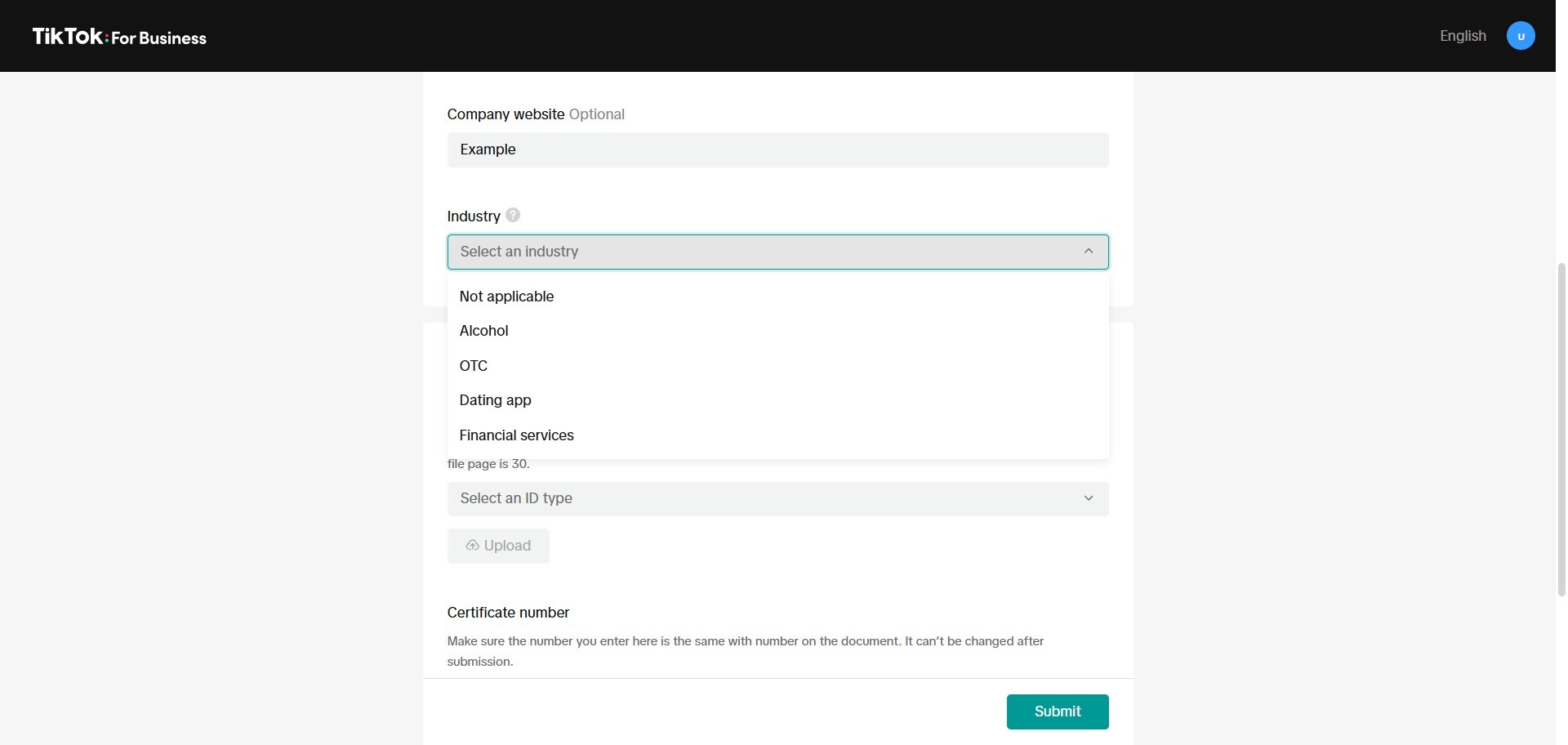Choose Not applicable from industry list
1568x745 pixels.
pos(506,297)
